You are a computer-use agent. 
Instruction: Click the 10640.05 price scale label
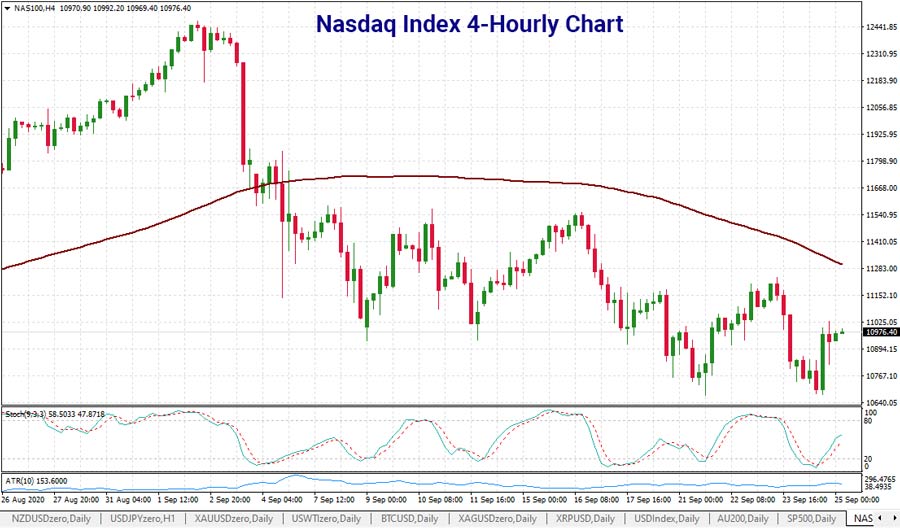click(882, 403)
